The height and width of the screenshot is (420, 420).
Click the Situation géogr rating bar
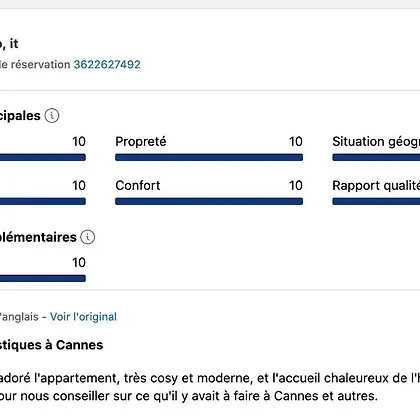point(376,157)
